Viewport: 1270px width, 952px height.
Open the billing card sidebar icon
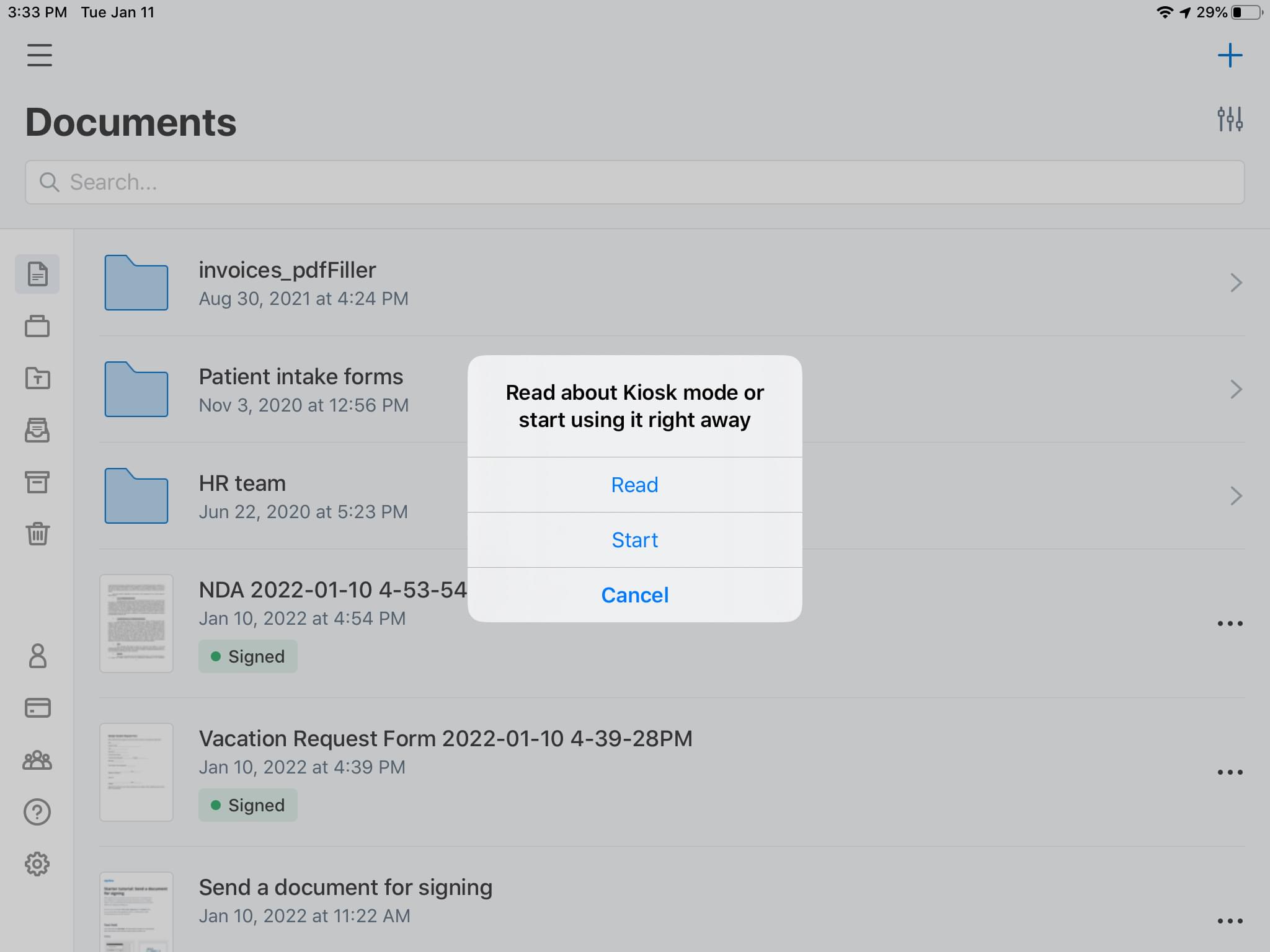37,708
